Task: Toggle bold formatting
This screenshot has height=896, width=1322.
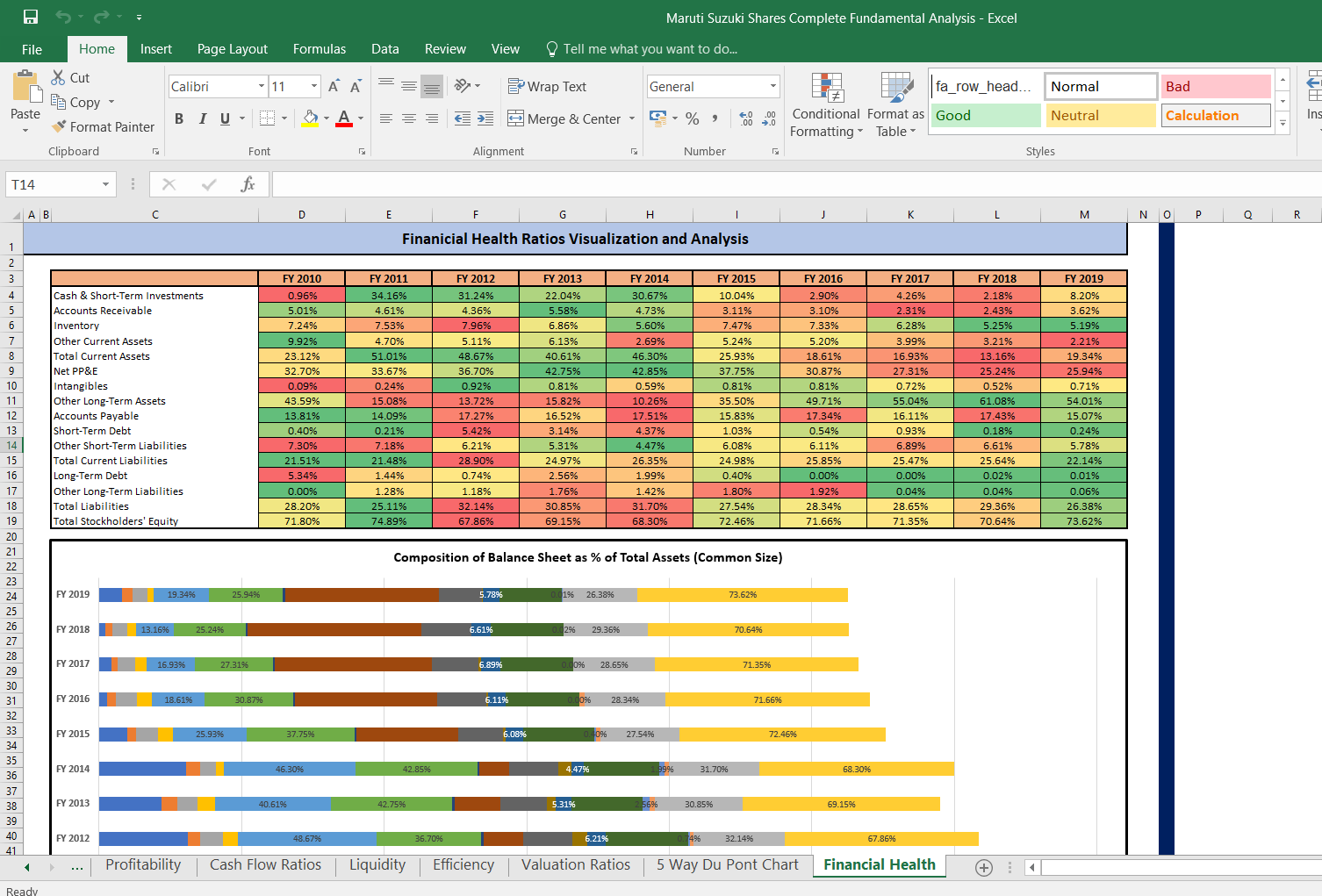Action: [x=179, y=118]
